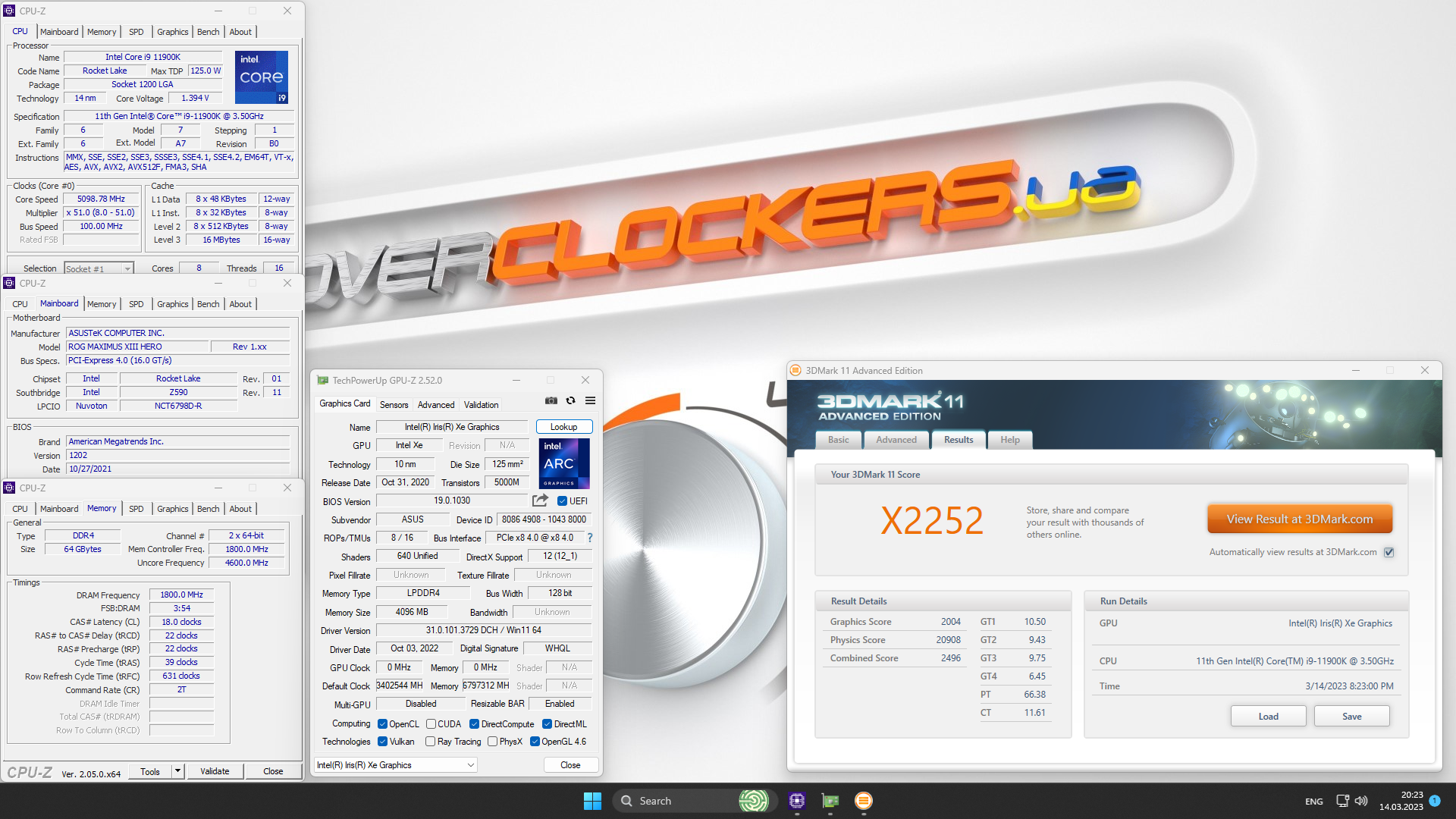Toggle the Ray Tracing checkbox
Viewport: 1456px width, 819px height.
coord(430,742)
